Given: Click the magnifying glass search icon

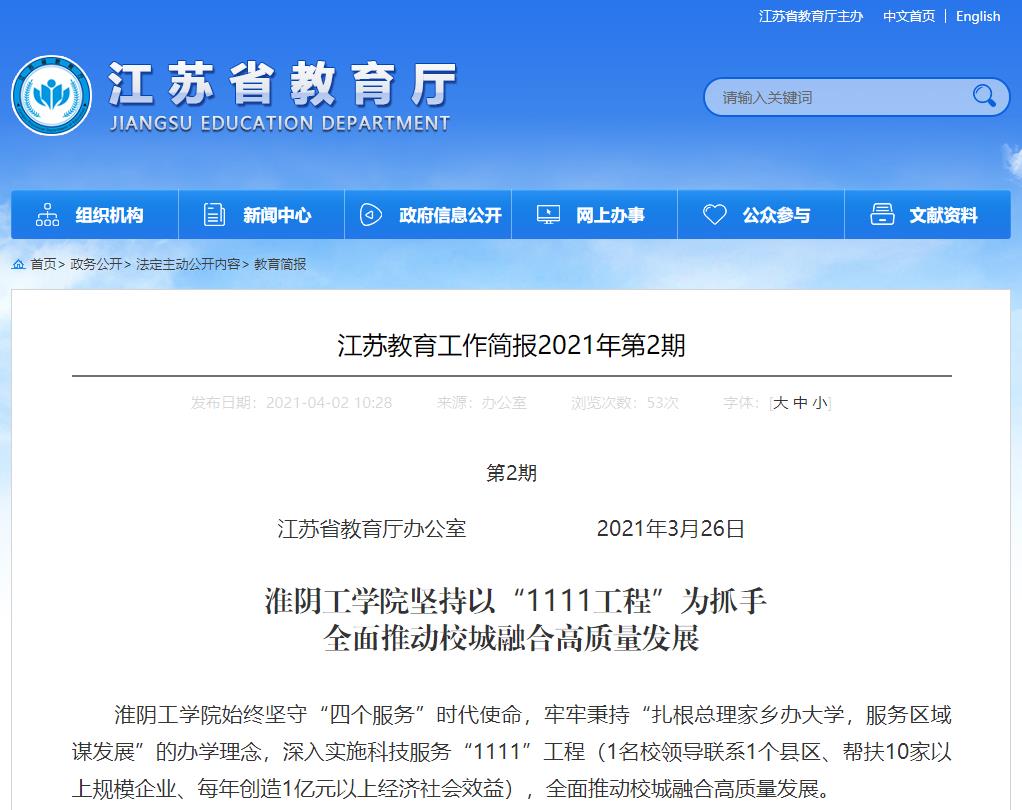Looking at the screenshot, I should (x=984, y=96).
